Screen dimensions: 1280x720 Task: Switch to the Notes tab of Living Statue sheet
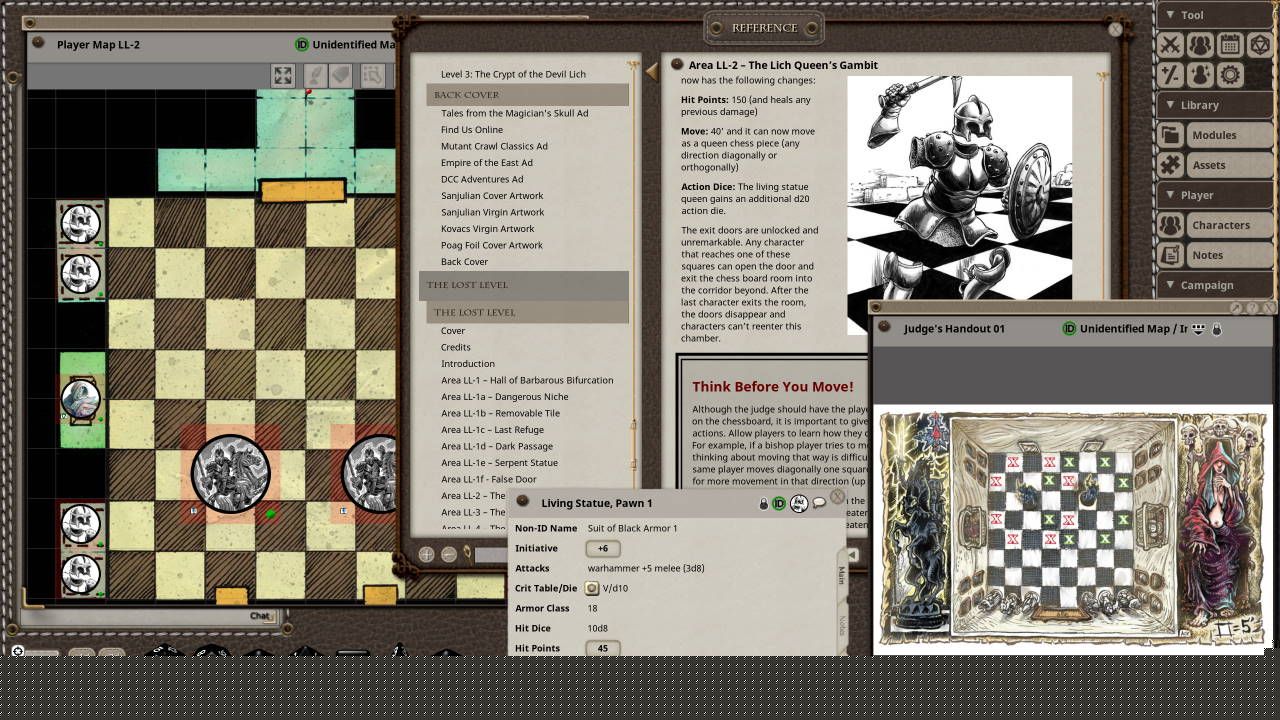(x=842, y=626)
